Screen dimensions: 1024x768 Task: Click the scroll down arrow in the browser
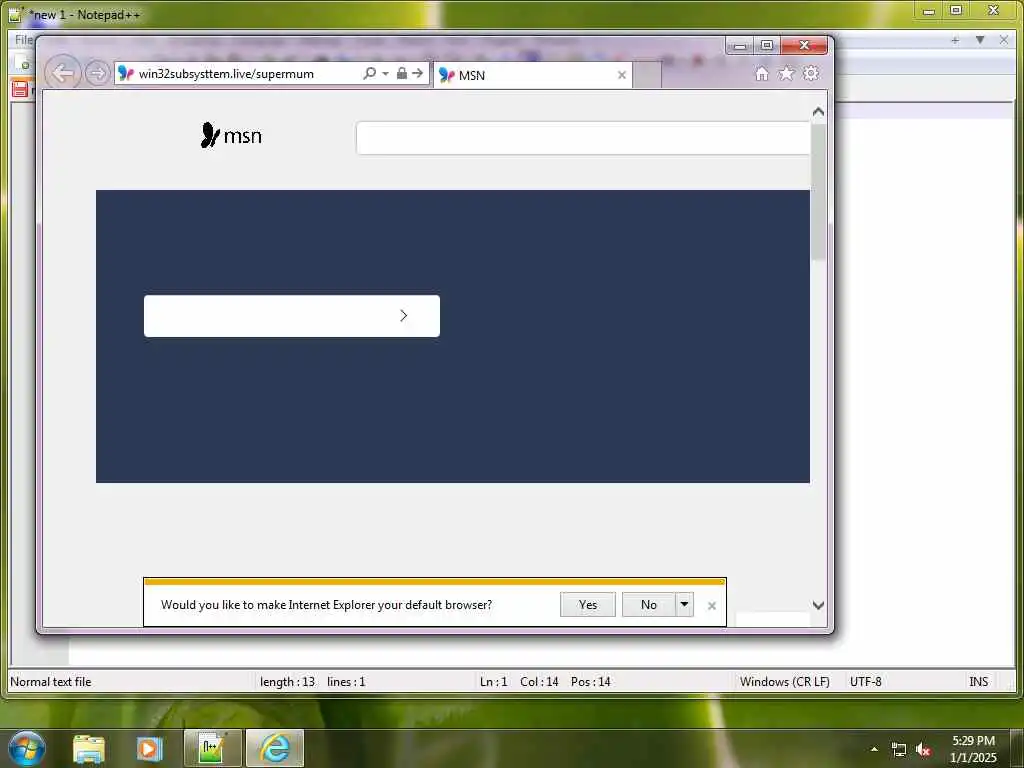point(818,605)
